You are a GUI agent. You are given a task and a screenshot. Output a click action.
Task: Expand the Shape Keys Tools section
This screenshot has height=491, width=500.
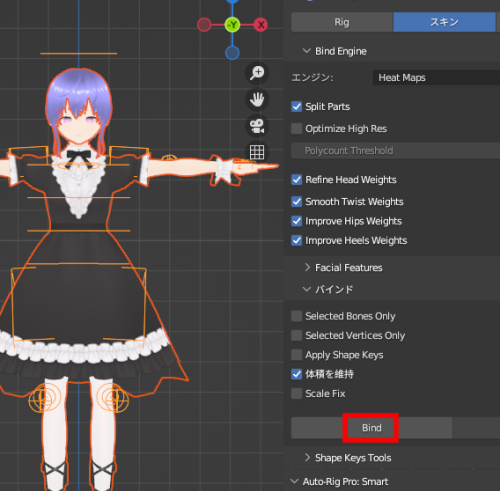pyautogui.click(x=348, y=458)
